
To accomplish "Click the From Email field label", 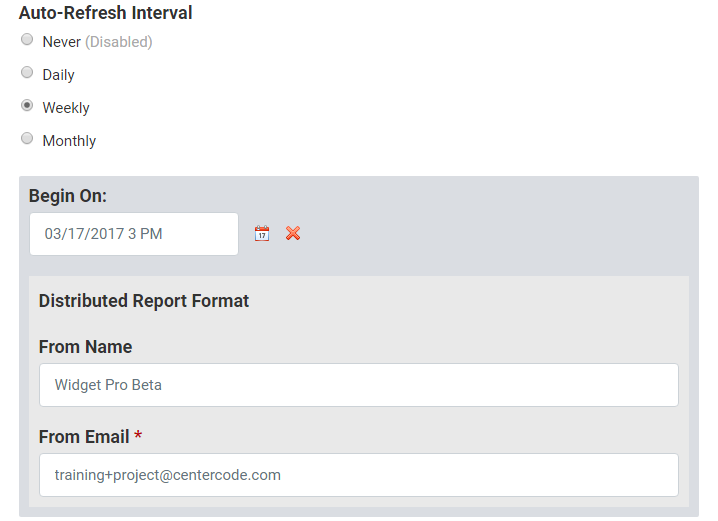I will pyautogui.click(x=84, y=437).
